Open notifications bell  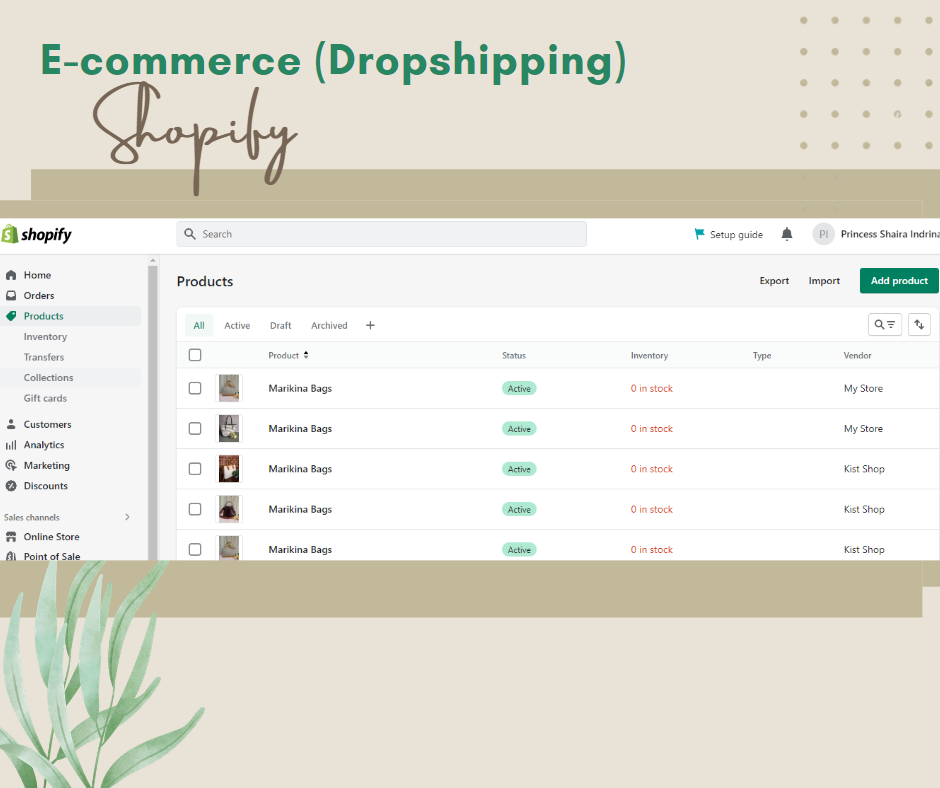click(787, 234)
